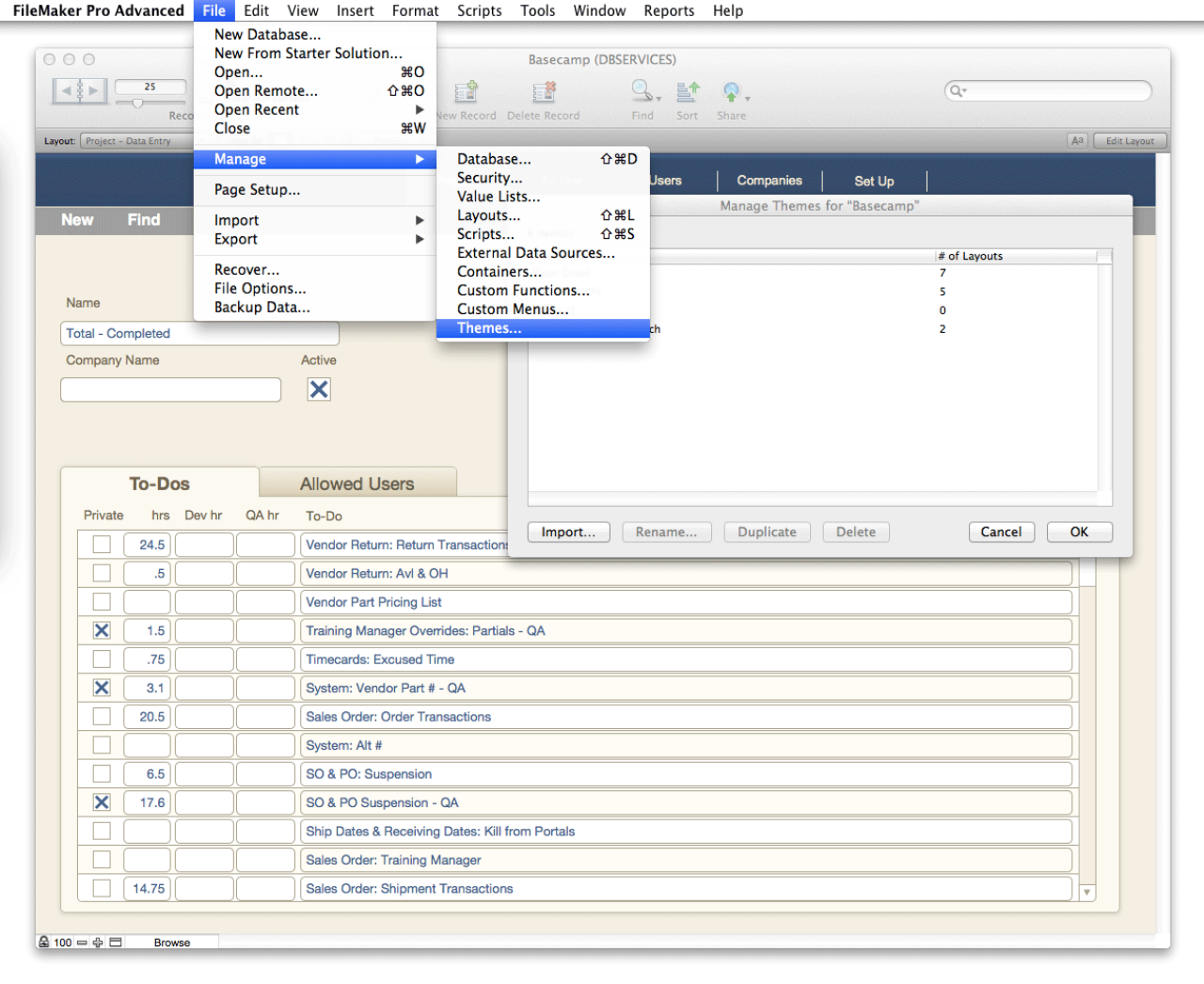Select Custom Functions... menu item

543,291
